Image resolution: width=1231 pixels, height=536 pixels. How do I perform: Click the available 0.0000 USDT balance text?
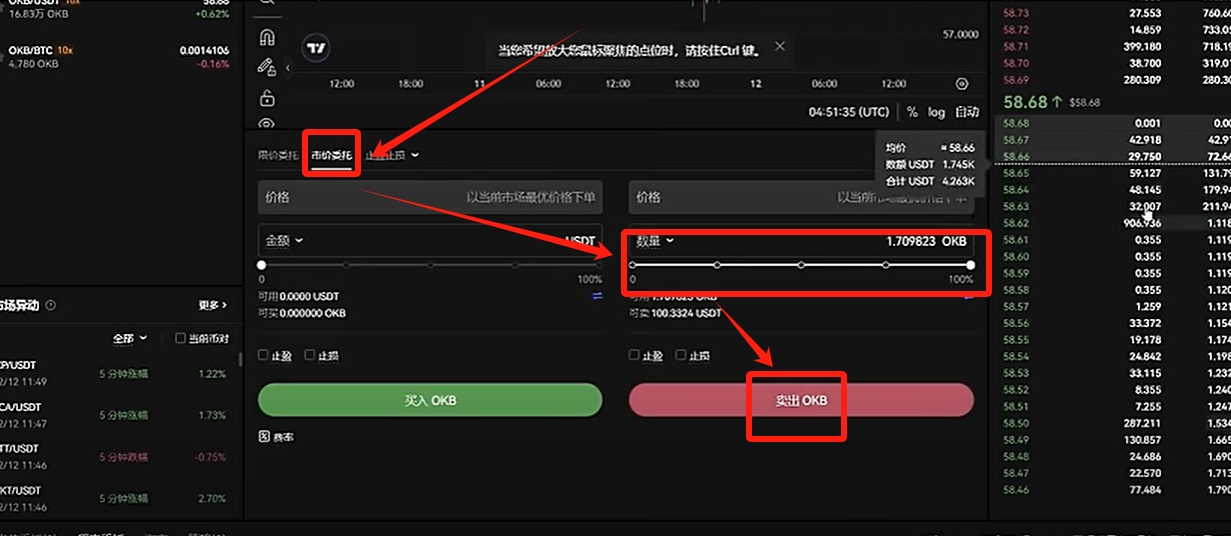tap(299, 296)
